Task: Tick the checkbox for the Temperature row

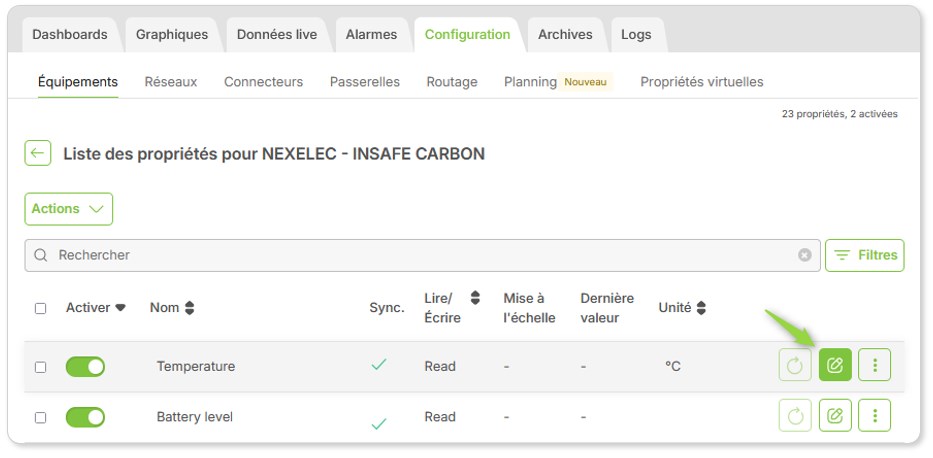Action: tap(40, 367)
